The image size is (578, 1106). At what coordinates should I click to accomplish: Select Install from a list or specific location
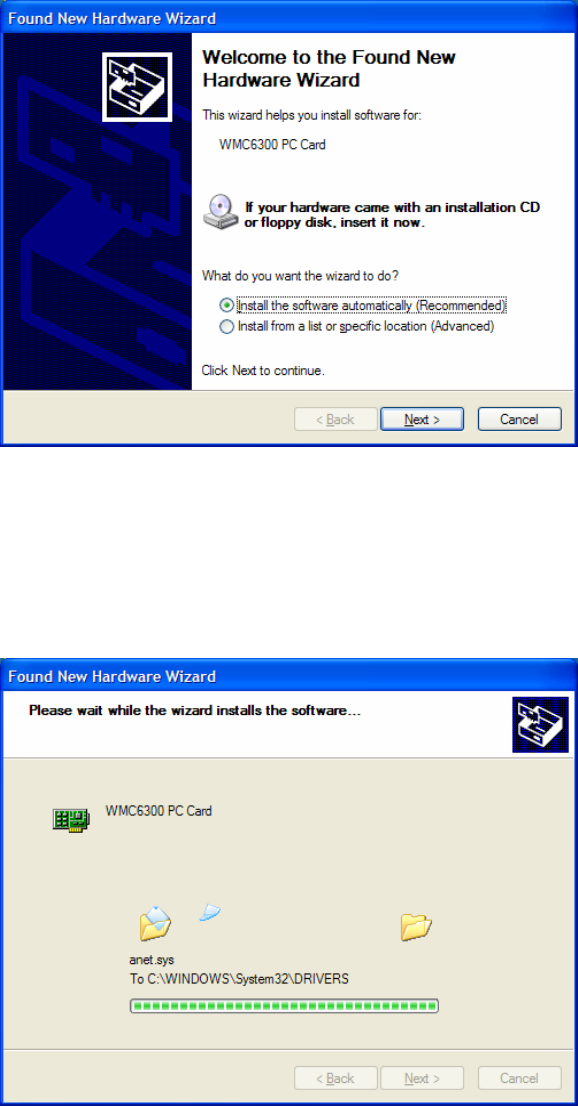[357, 327]
